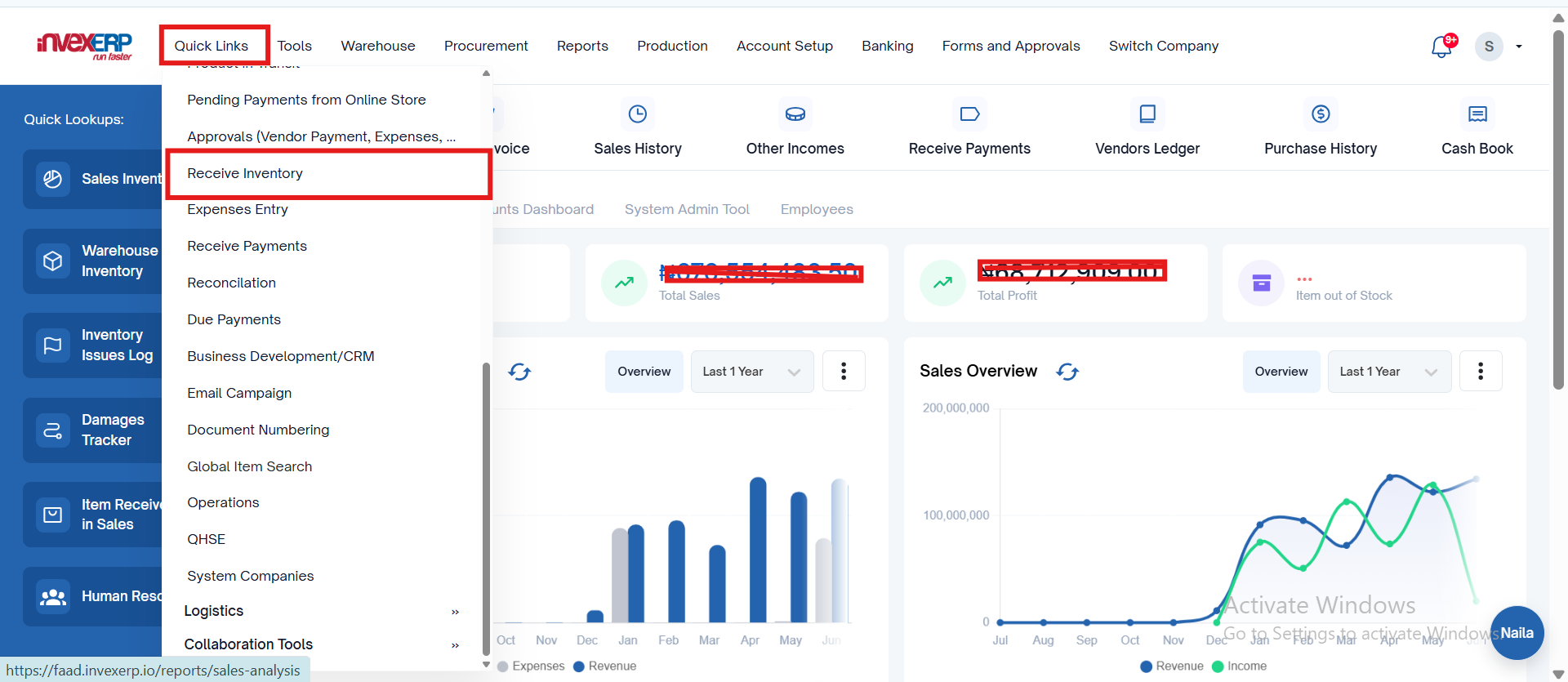The height and width of the screenshot is (682, 1568).
Task: Open Last 1 Year dropdown of bar chart
Action: pyautogui.click(x=752, y=372)
